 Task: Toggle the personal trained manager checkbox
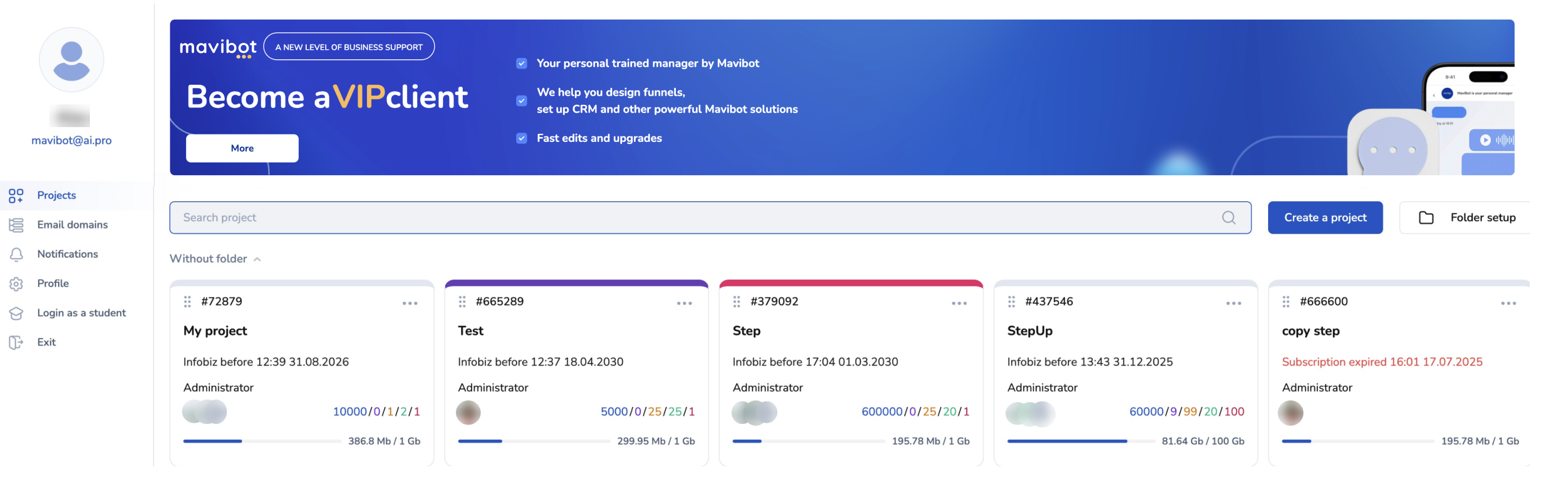pyautogui.click(x=521, y=64)
